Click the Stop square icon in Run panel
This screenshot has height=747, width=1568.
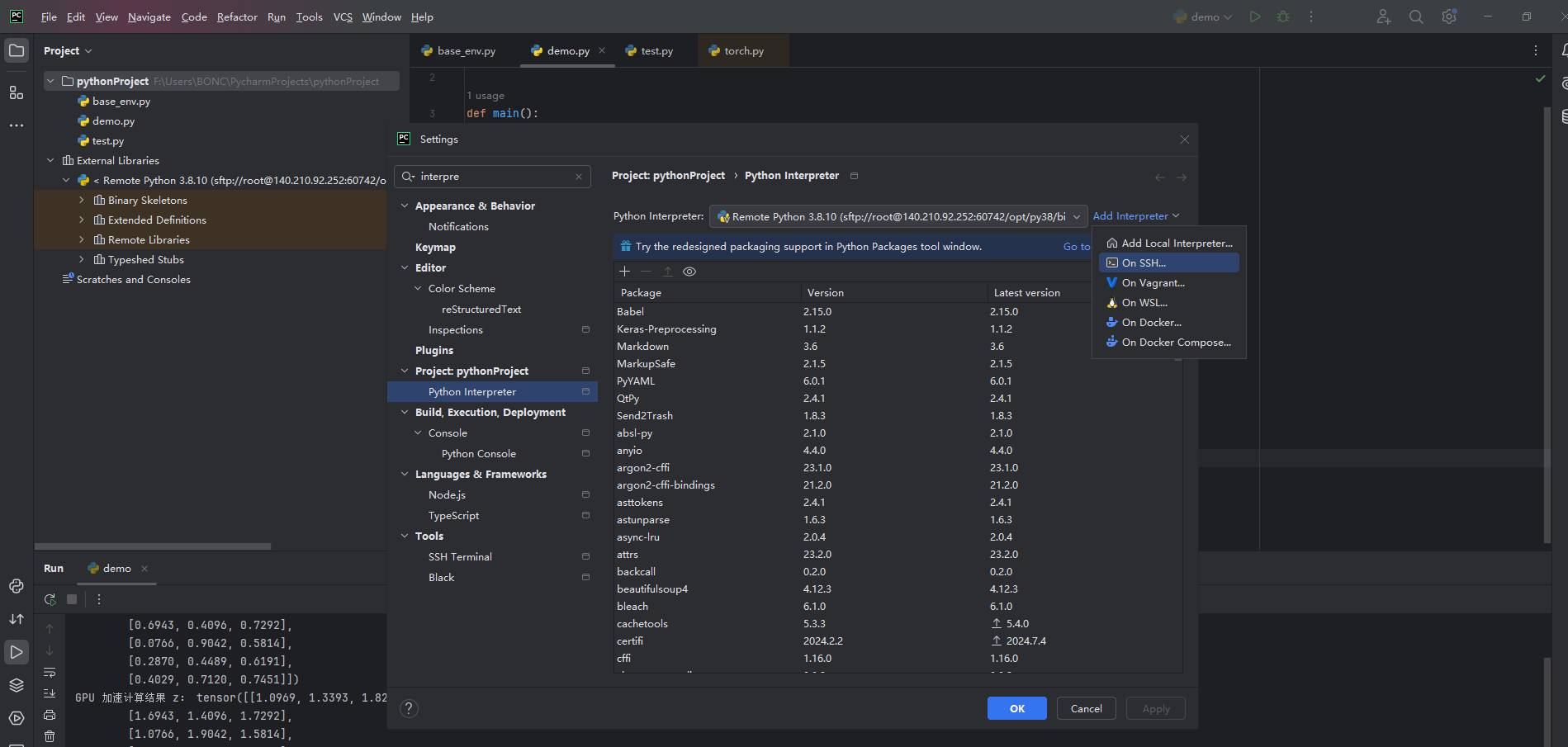pos(72,599)
